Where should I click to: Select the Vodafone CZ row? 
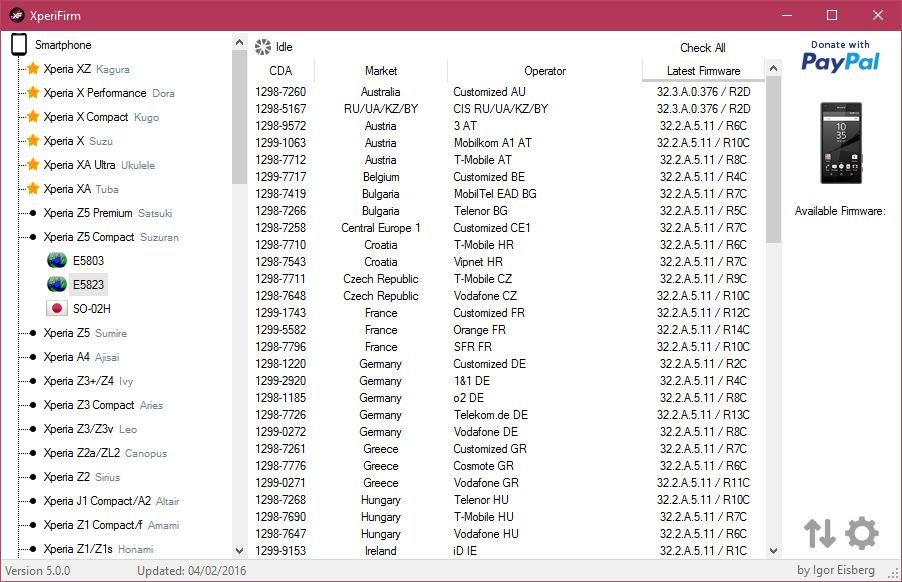pos(506,296)
